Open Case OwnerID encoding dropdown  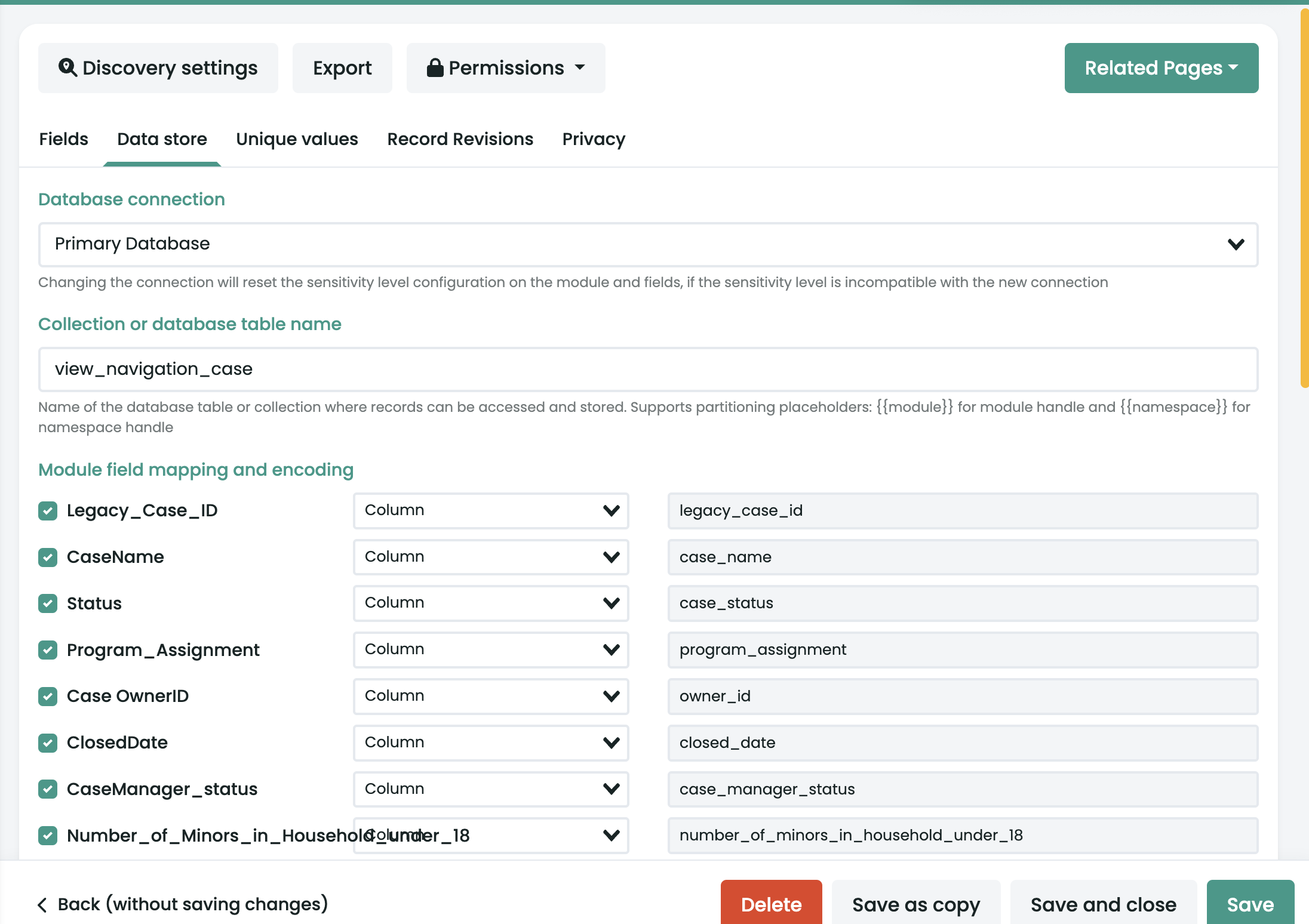point(491,696)
